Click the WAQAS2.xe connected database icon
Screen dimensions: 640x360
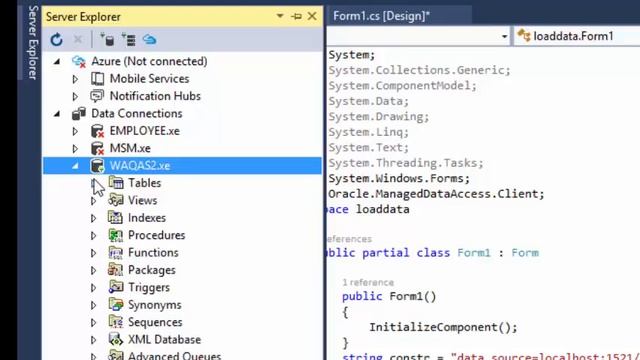(98, 166)
